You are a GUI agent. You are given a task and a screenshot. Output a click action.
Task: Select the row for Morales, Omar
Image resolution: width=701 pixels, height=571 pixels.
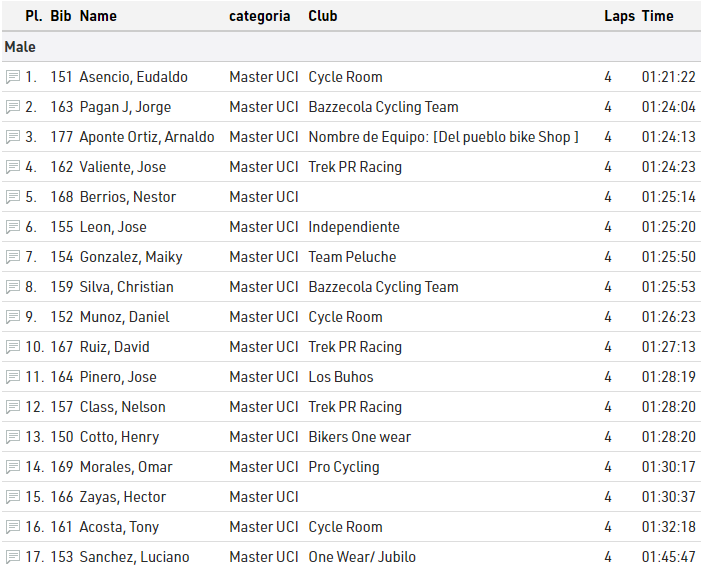(126, 467)
